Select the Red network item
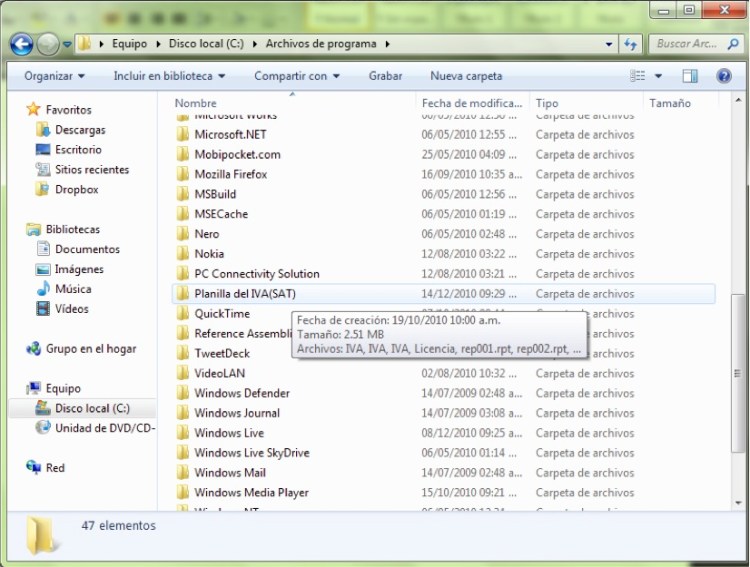The image size is (750, 567). [x=55, y=468]
